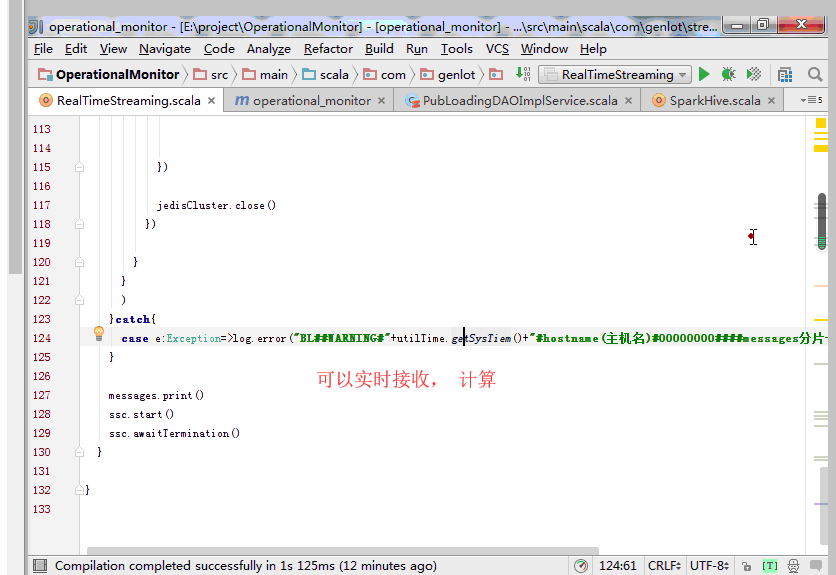
Task: Open the Refactor menu
Action: coord(328,48)
